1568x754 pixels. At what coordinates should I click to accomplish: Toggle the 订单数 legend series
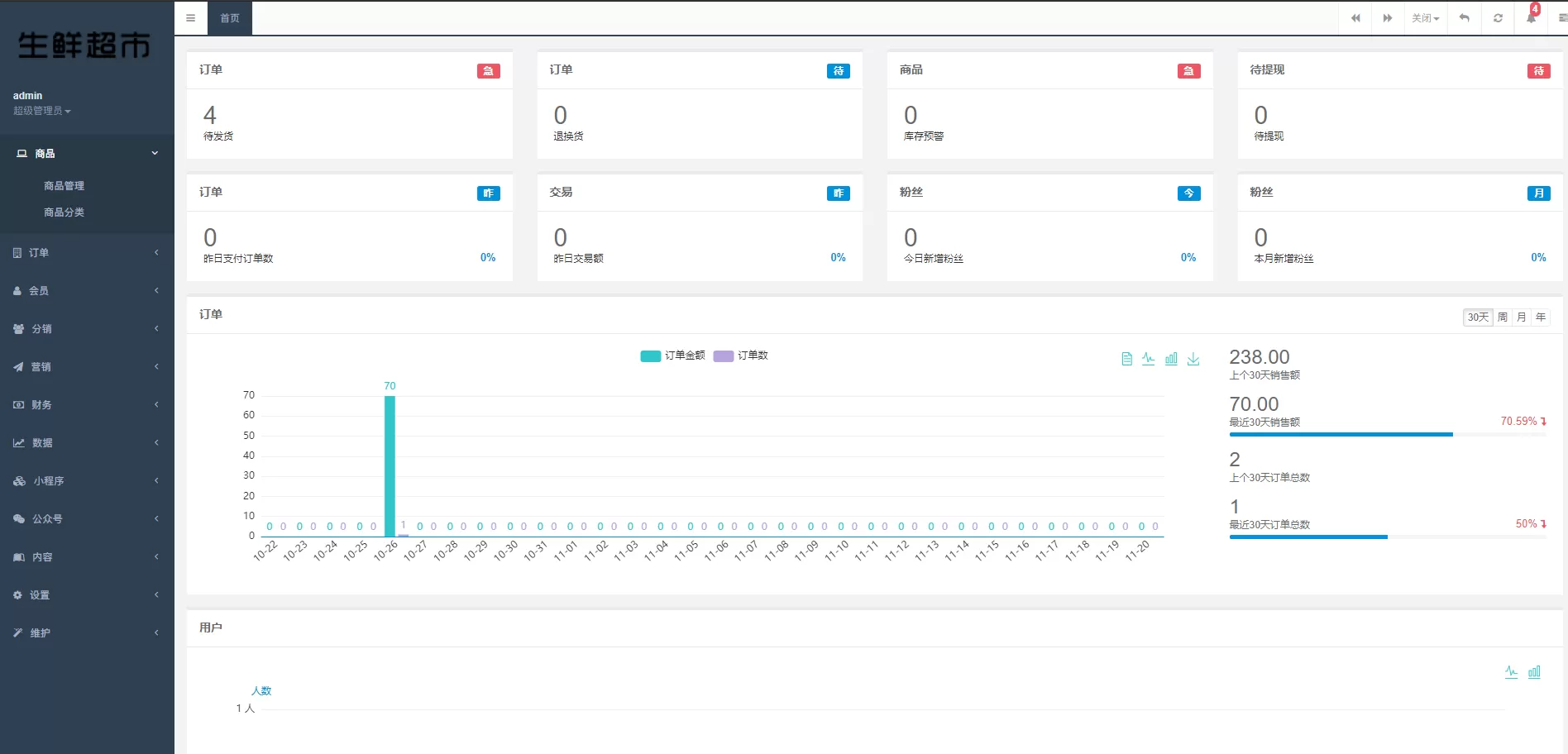(741, 356)
